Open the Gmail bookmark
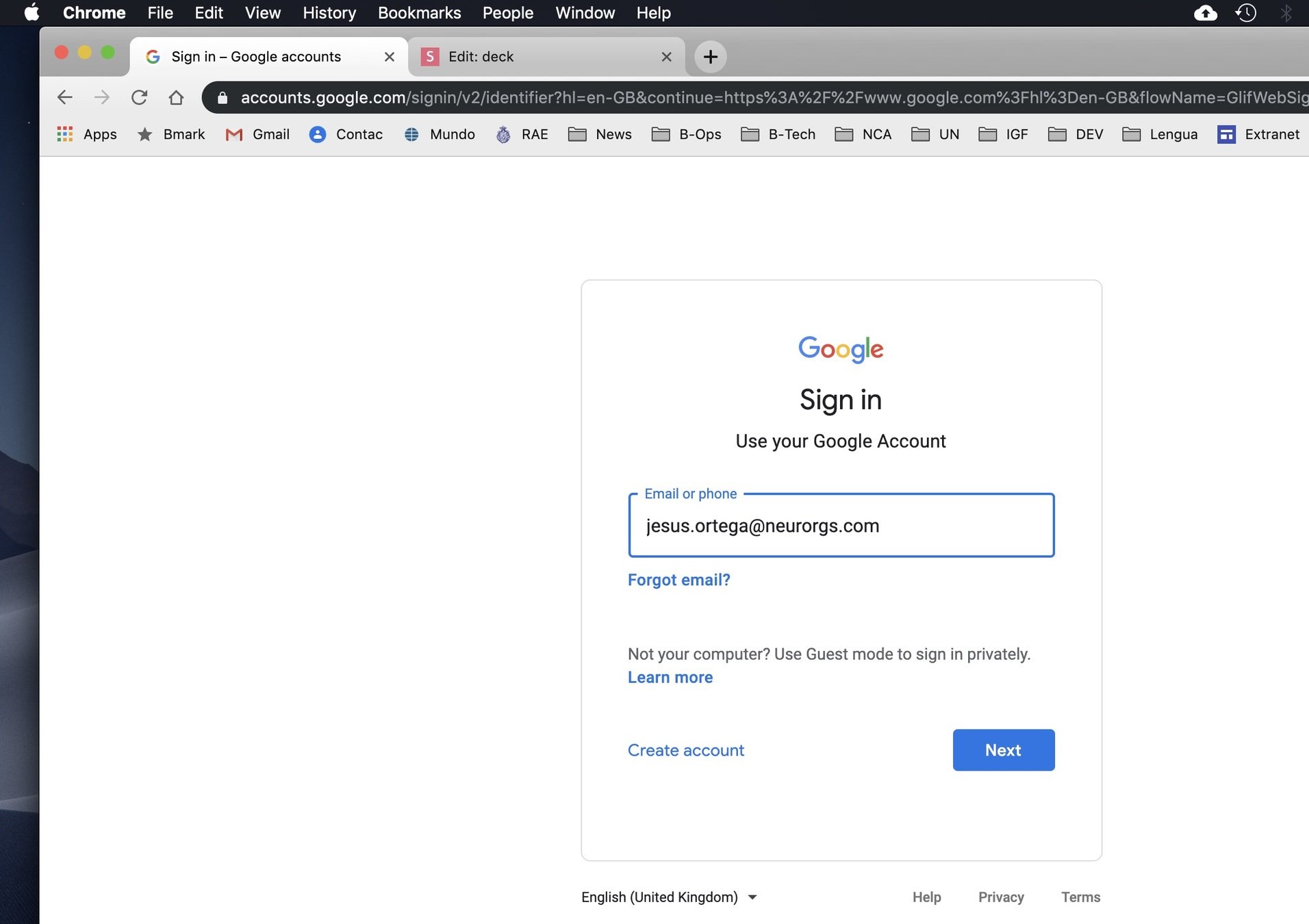The width and height of the screenshot is (1309, 924). [x=258, y=134]
